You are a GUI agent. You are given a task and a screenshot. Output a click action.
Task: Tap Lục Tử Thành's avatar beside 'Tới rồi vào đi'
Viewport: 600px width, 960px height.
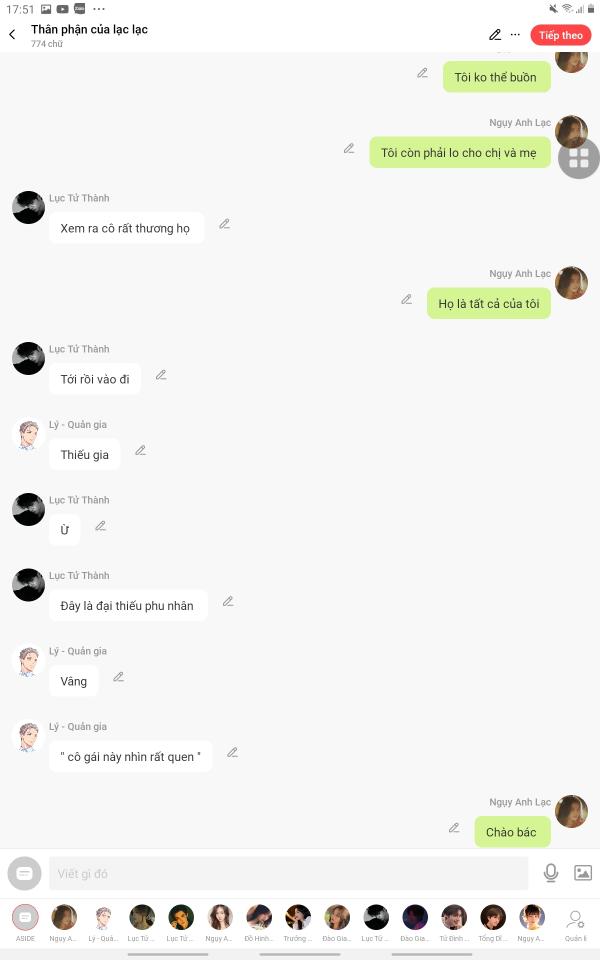[28, 359]
